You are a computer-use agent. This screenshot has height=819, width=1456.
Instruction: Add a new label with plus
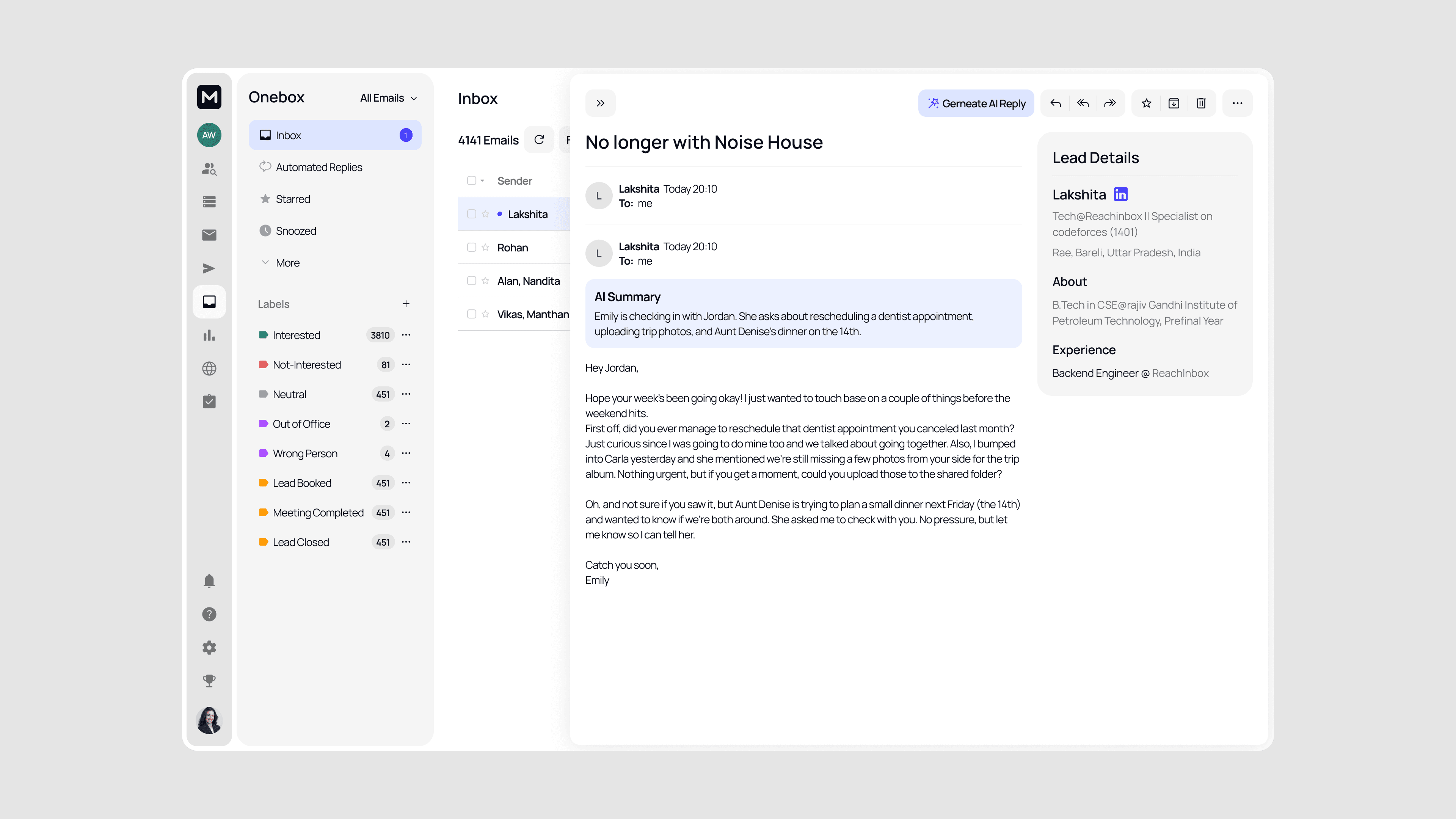point(406,304)
